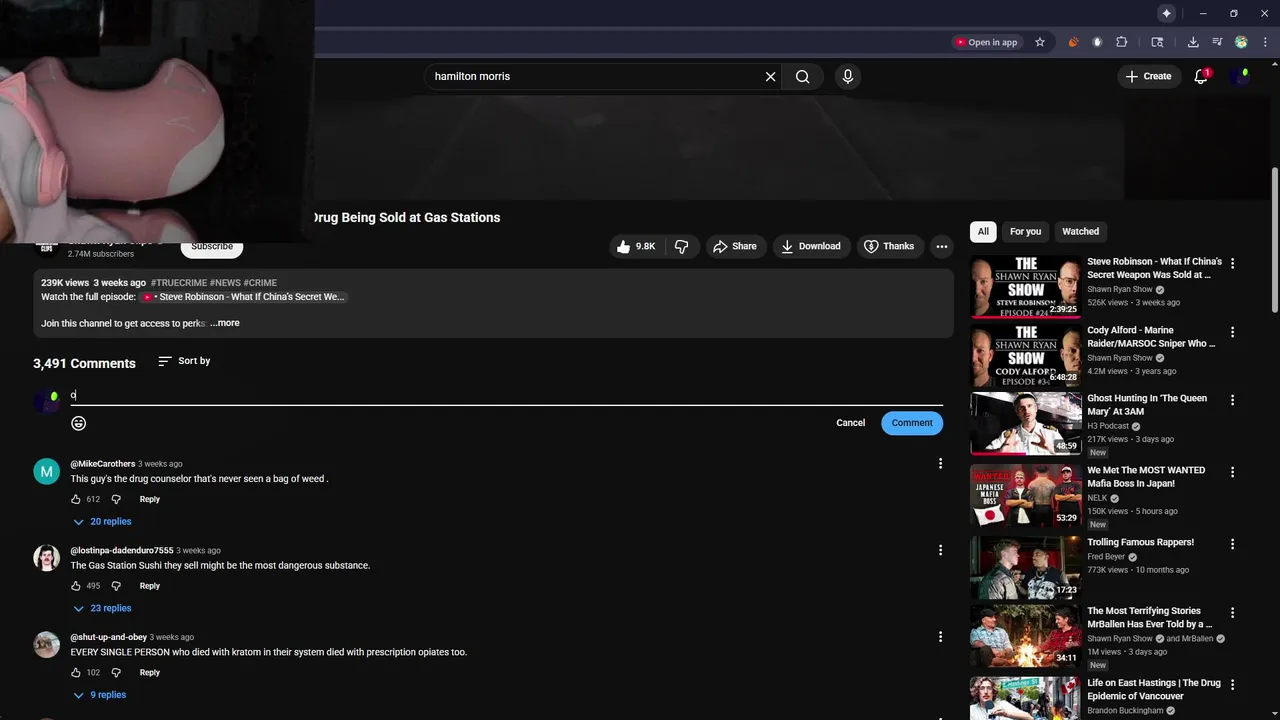Reply to lostinpa-dadenduro7555's comment

[x=149, y=586]
